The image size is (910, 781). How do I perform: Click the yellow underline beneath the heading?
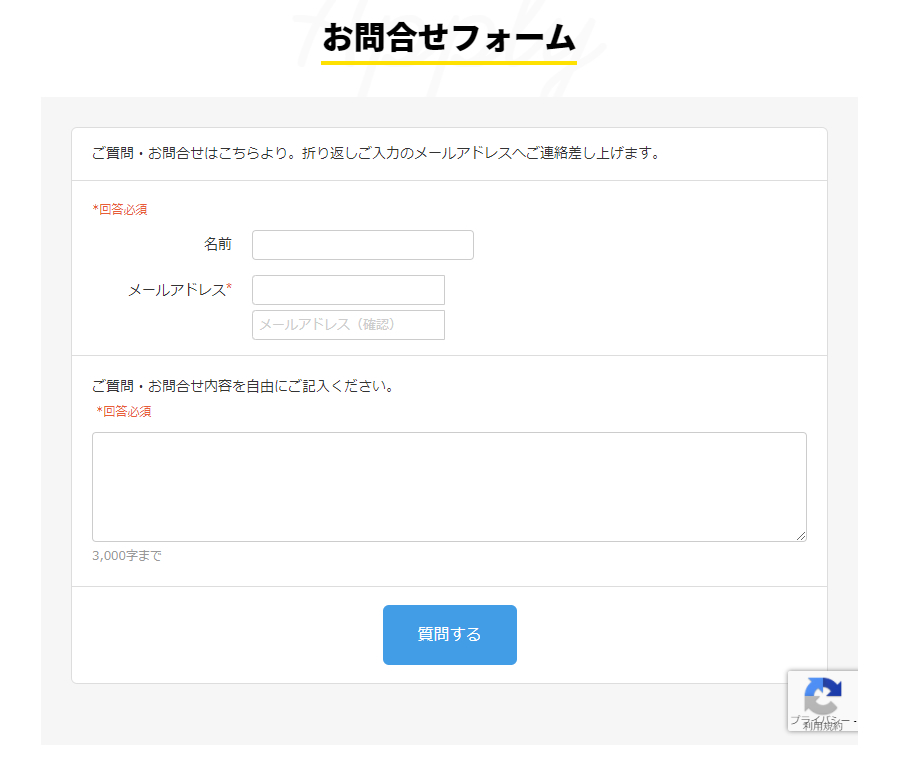(449, 63)
